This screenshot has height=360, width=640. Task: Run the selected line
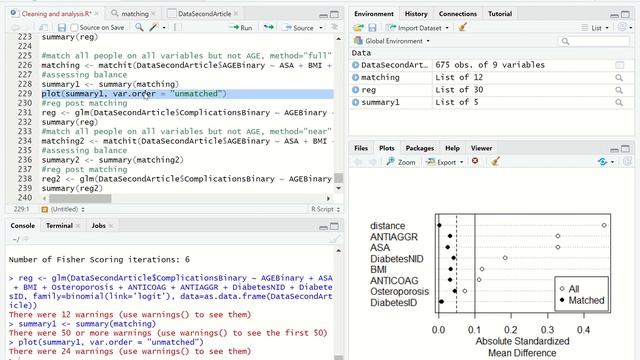pyautogui.click(x=241, y=28)
